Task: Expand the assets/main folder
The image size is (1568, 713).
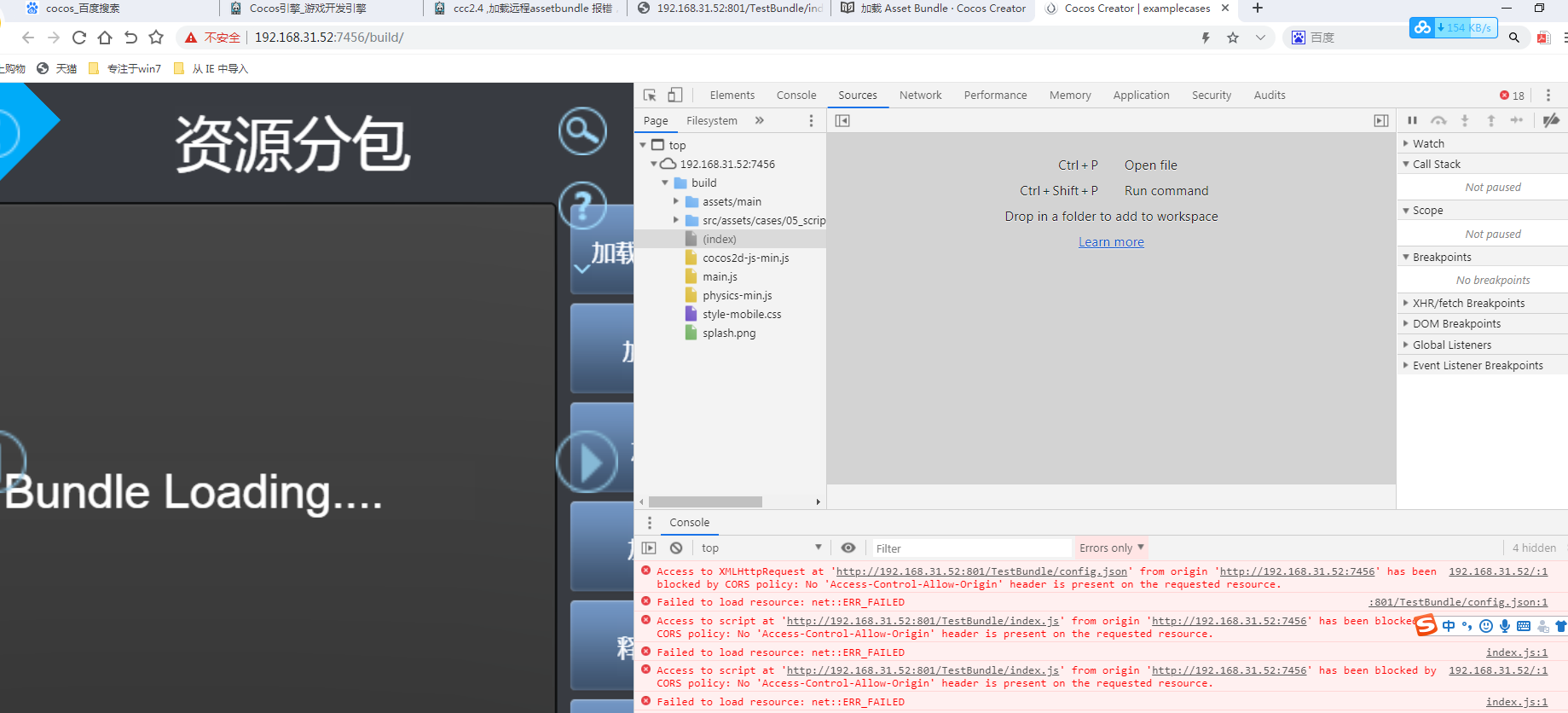Action: pos(676,201)
